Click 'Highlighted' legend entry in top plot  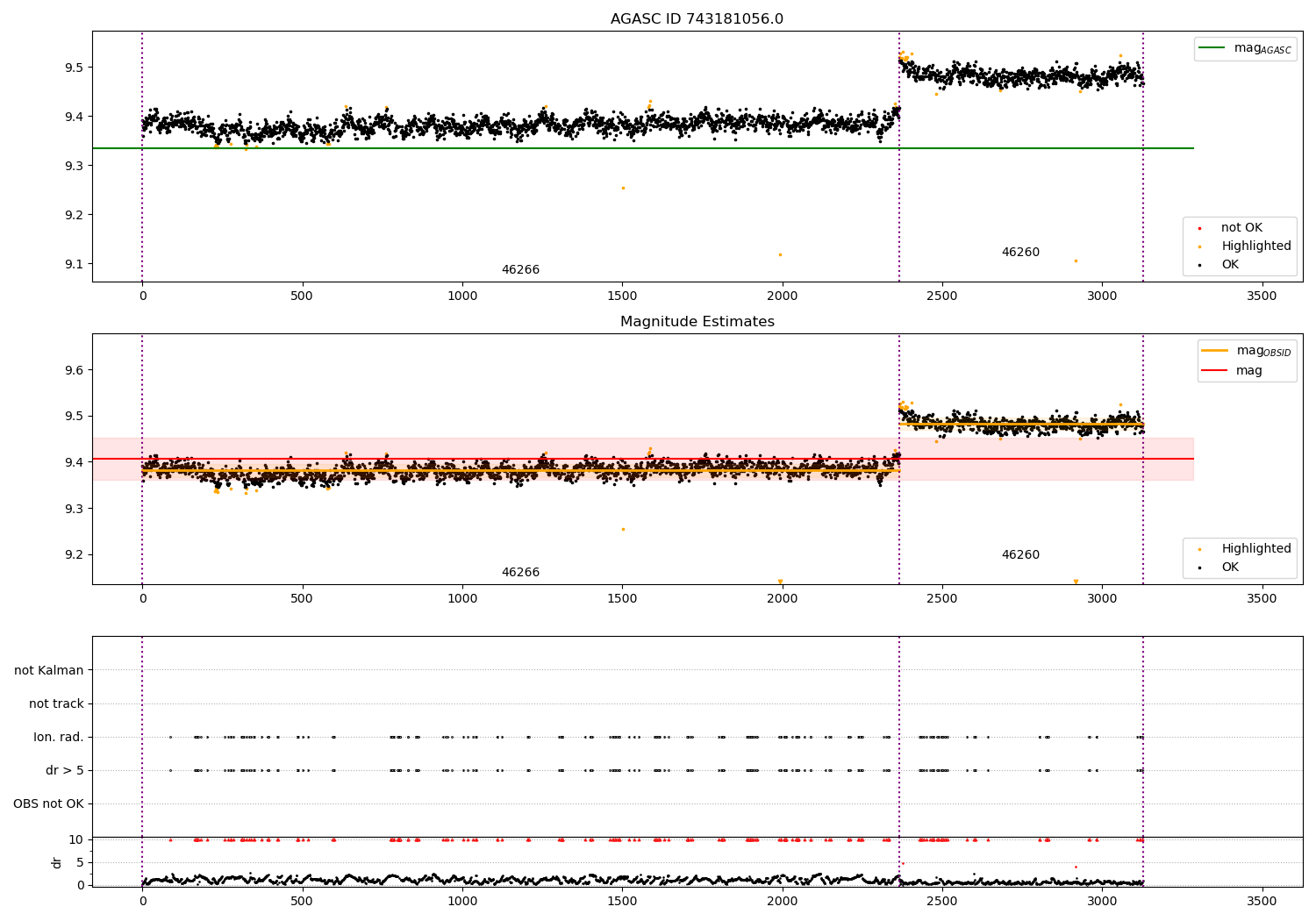[x=1244, y=246]
